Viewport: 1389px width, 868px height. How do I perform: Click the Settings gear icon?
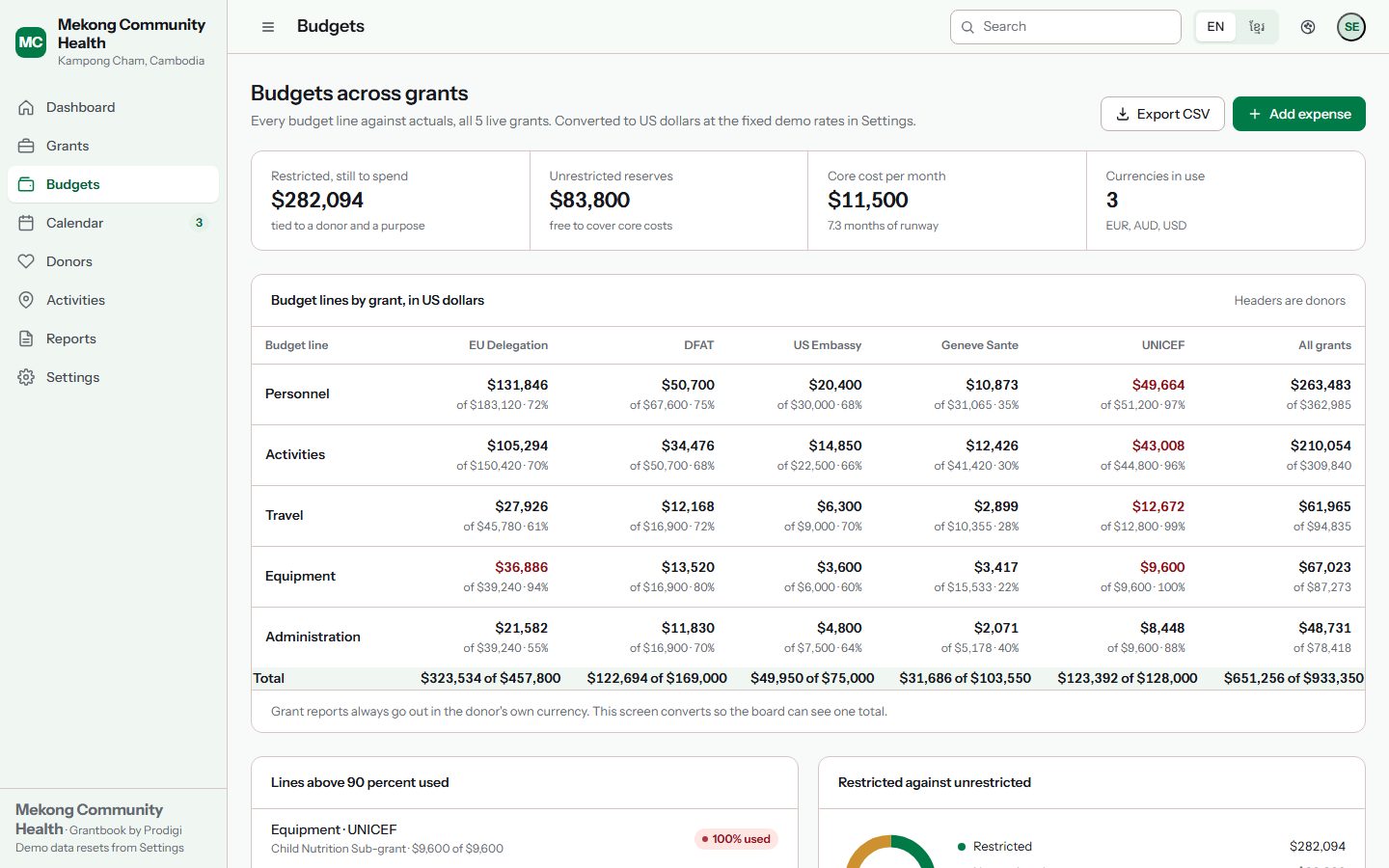point(26,377)
